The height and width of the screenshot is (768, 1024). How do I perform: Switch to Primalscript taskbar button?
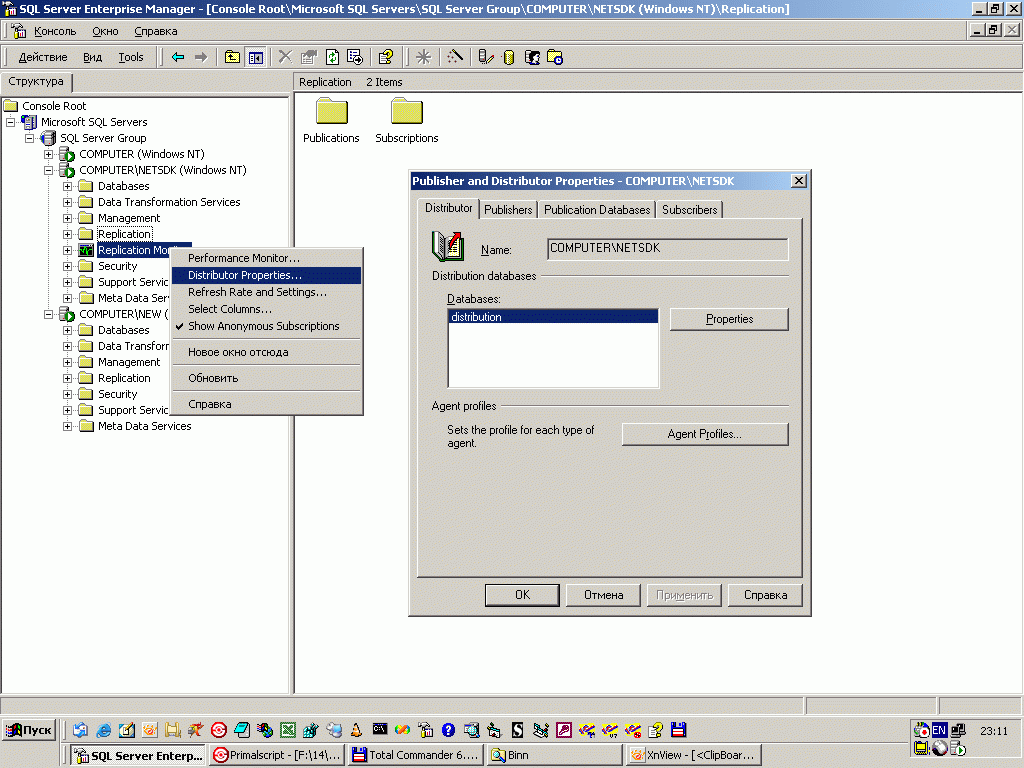point(278,755)
